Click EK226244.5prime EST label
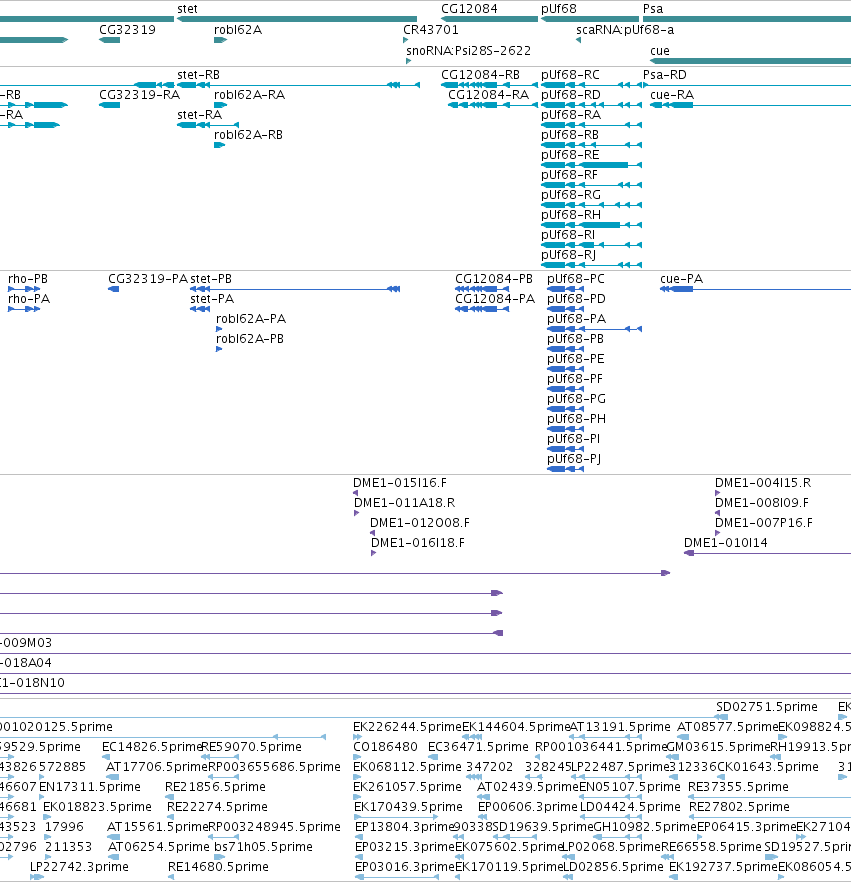This screenshot has height=882, width=851. click(407, 727)
